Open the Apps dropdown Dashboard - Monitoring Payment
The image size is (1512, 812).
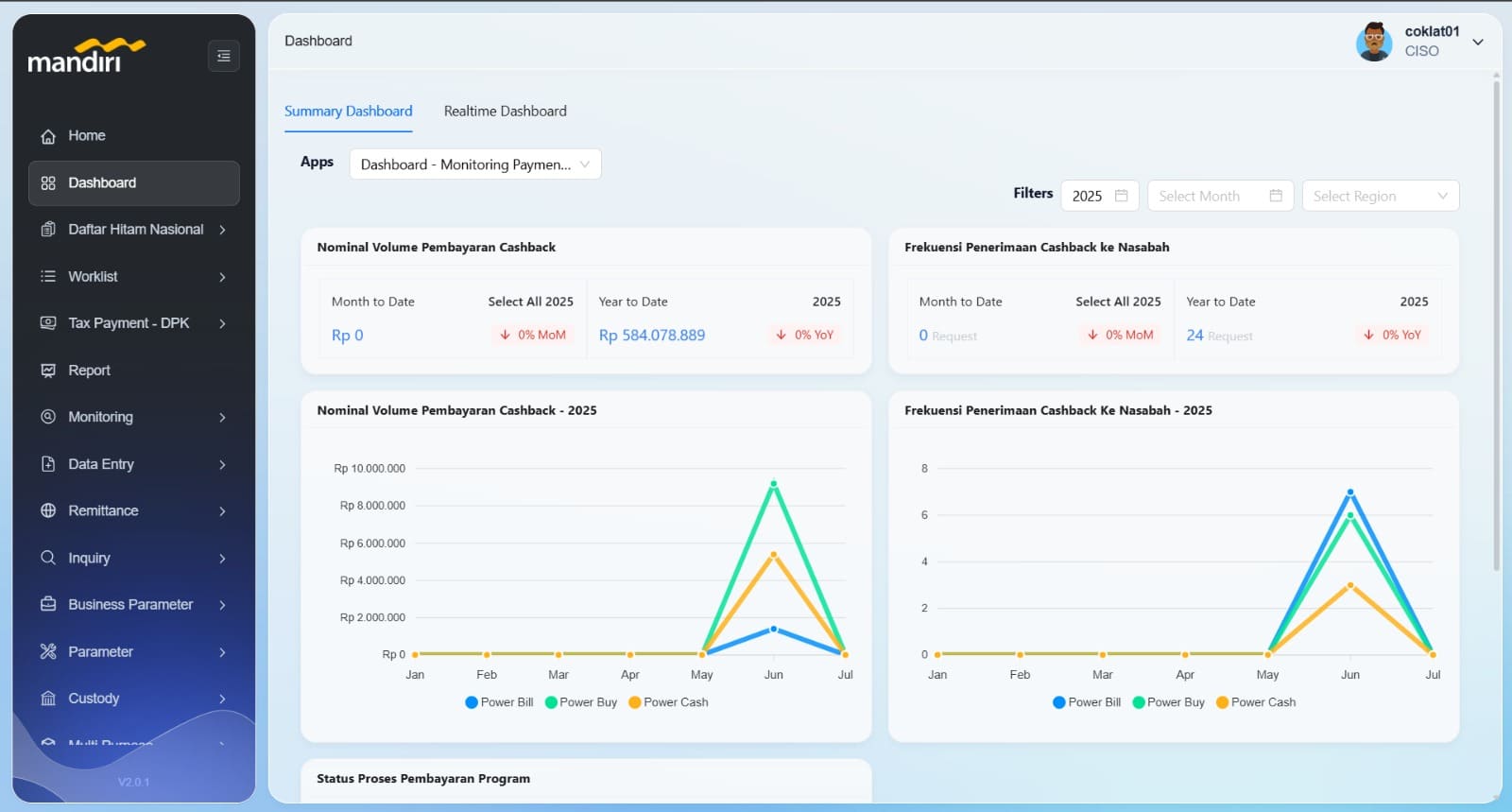pos(475,164)
